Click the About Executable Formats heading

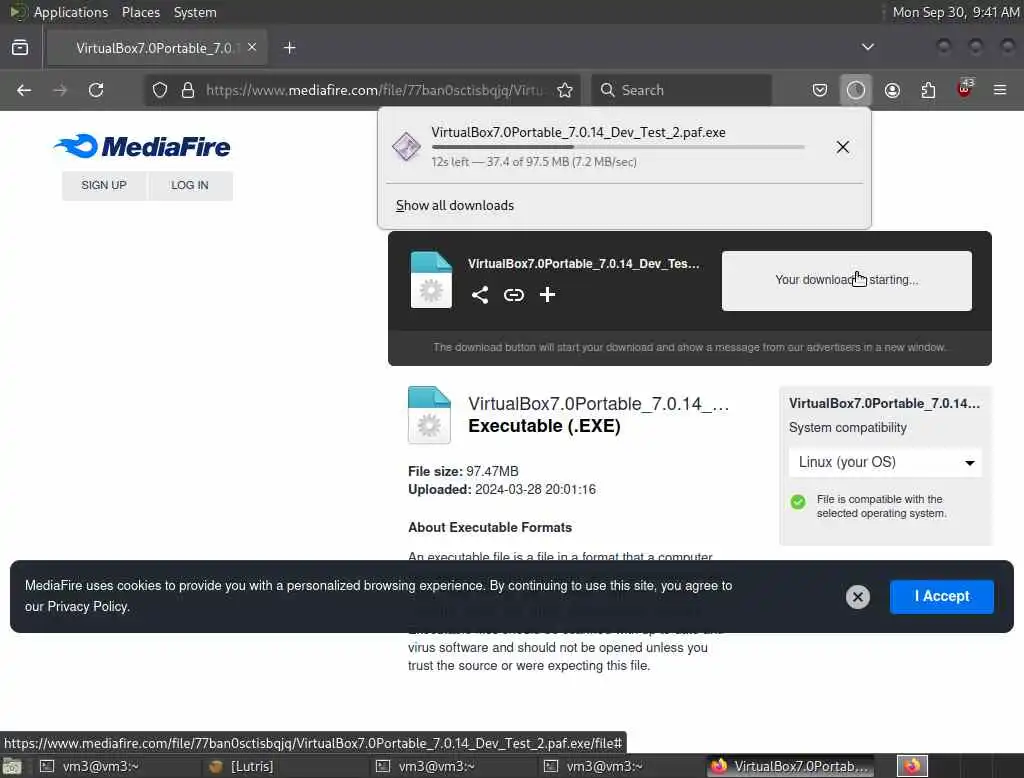490,528
